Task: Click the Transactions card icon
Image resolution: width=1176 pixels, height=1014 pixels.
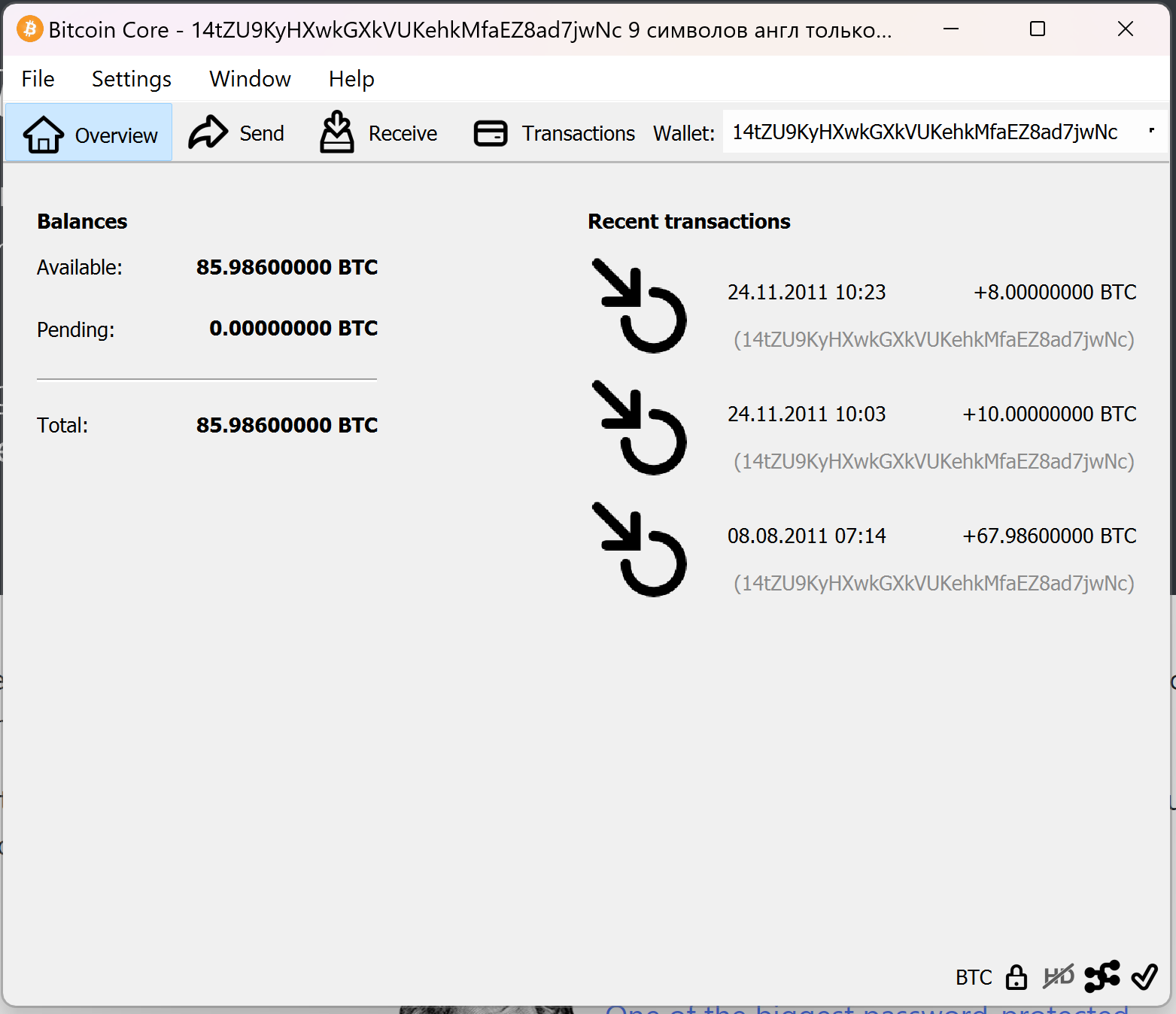Action: pos(491,133)
